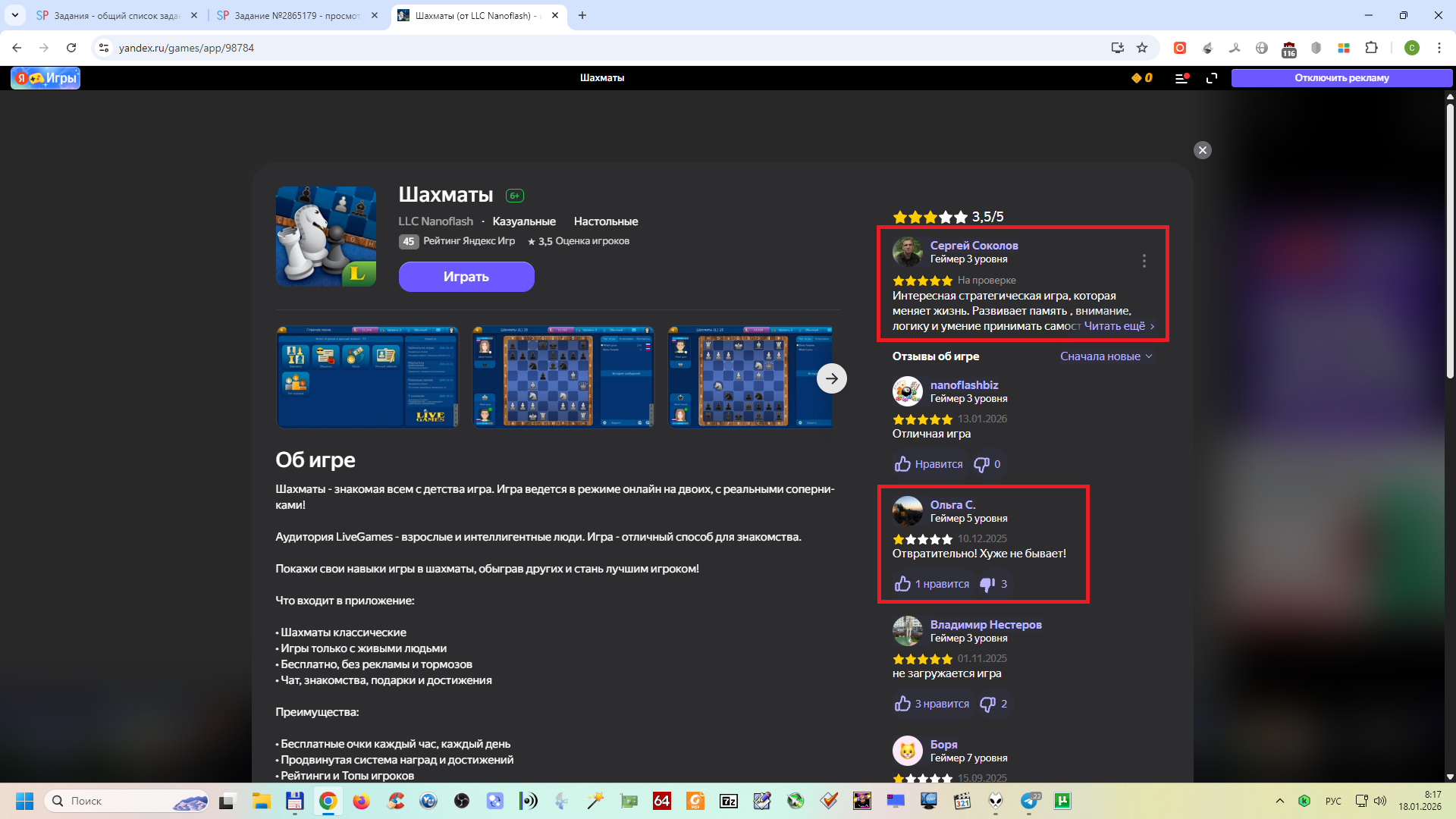Image resolution: width=1456 pixels, height=819 pixels.
Task: Open the first game screenshot thumbnail
Action: (367, 377)
